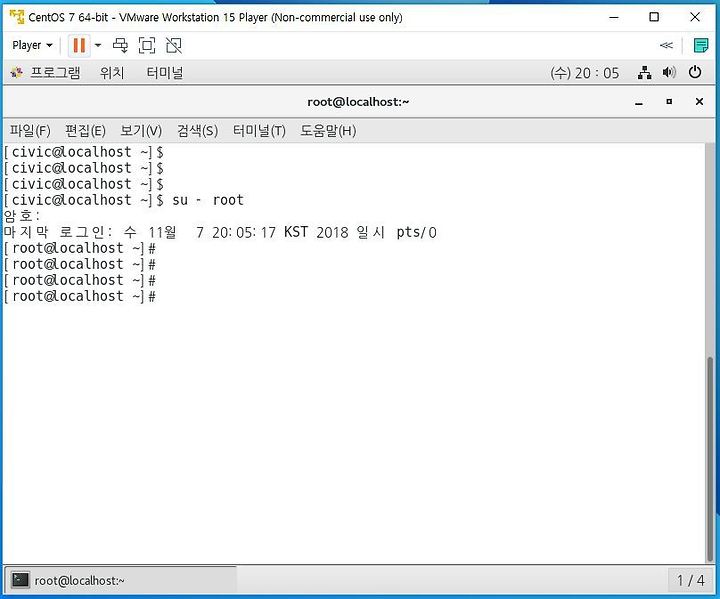Click the power icon in GNOME top bar
720x599 pixels.
point(695,72)
